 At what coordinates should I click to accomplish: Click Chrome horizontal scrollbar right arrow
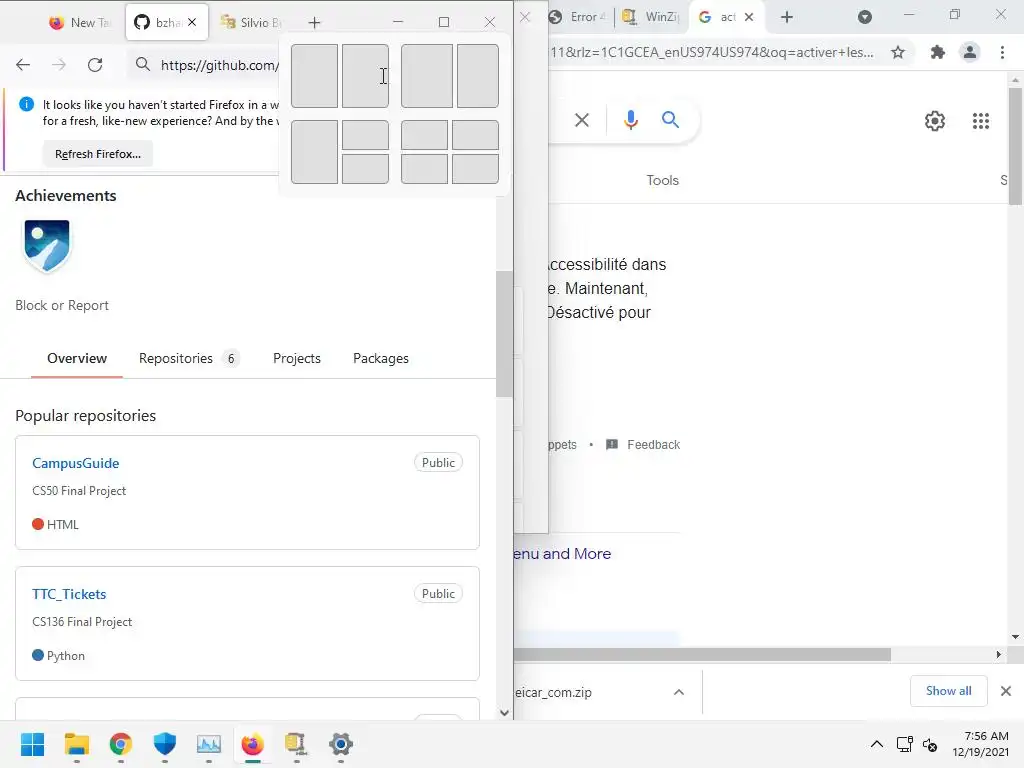tap(999, 654)
